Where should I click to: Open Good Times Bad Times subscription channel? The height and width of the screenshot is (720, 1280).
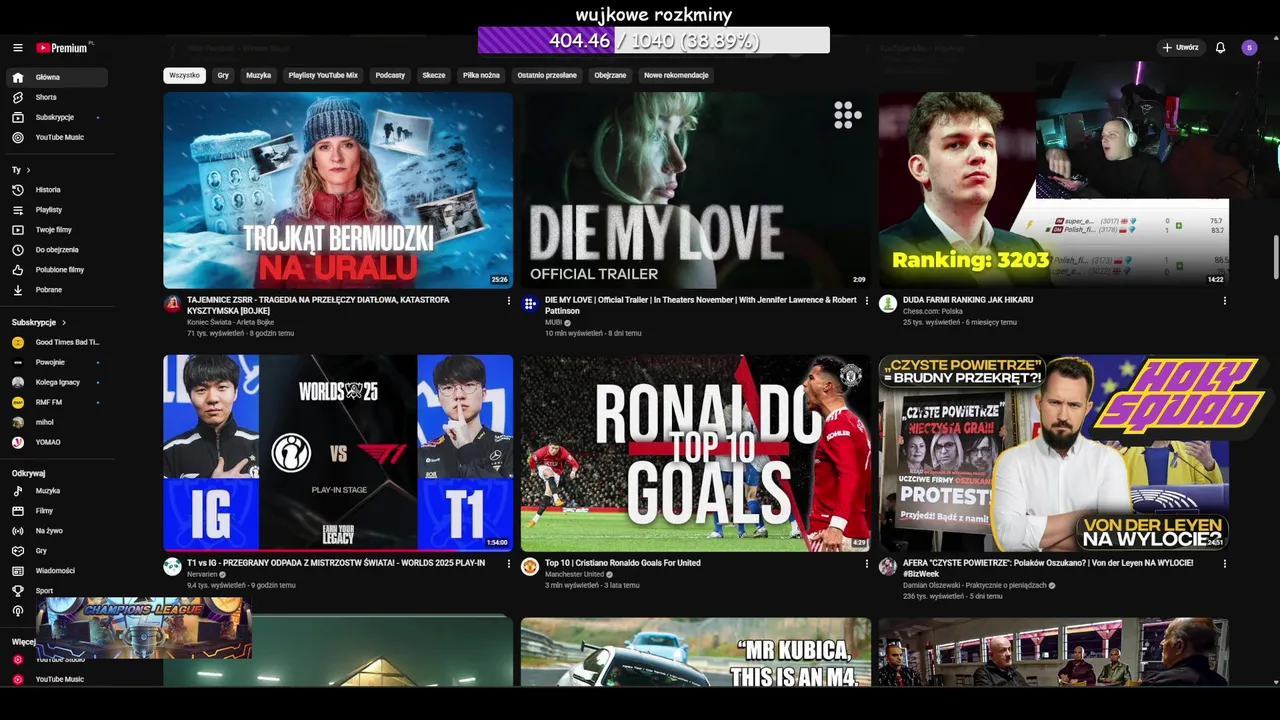pyautogui.click(x=56, y=342)
